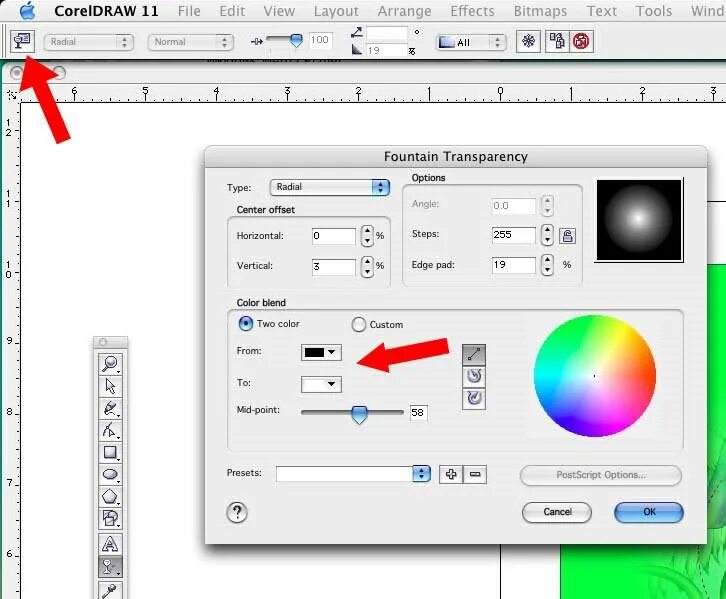Viewport: 726px width, 599px height.
Task: Open the From color dropdown
Action: tap(321, 352)
